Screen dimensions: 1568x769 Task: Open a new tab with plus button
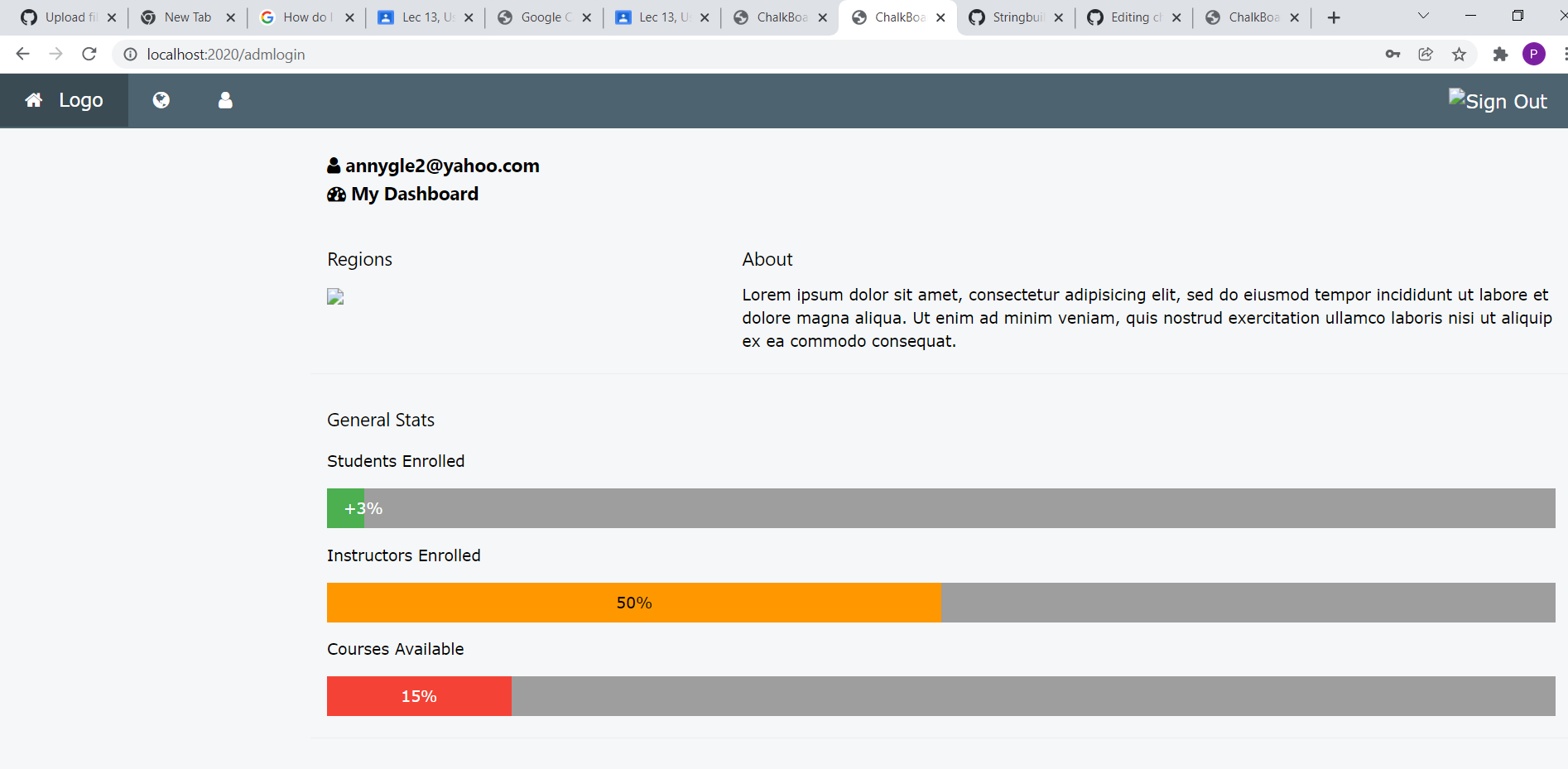1334,17
